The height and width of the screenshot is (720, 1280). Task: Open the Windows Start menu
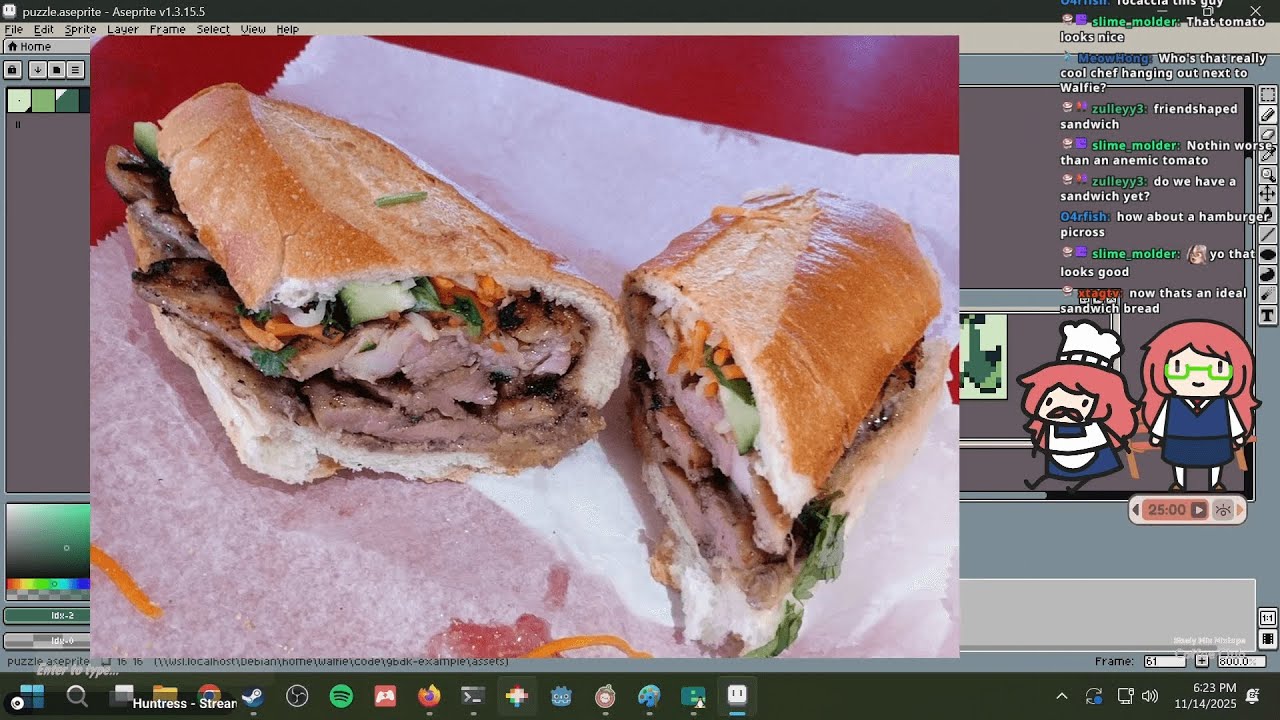(31, 697)
